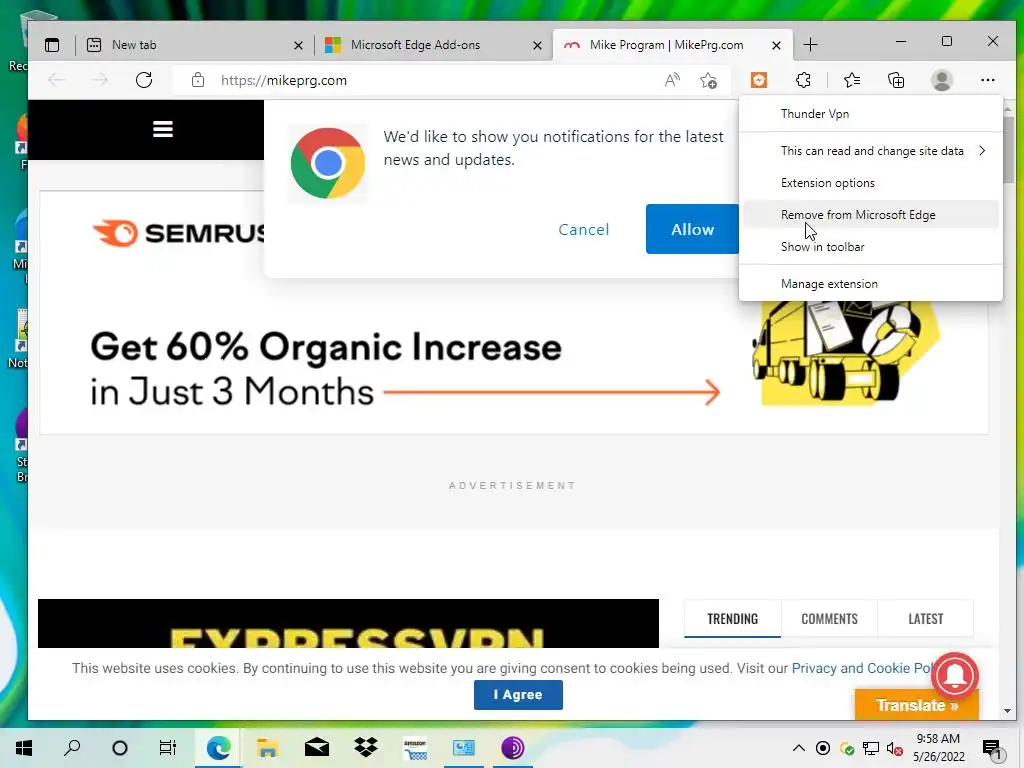1024x768 pixels.
Task: Click the red notification bell icon
Action: pyautogui.click(x=955, y=675)
